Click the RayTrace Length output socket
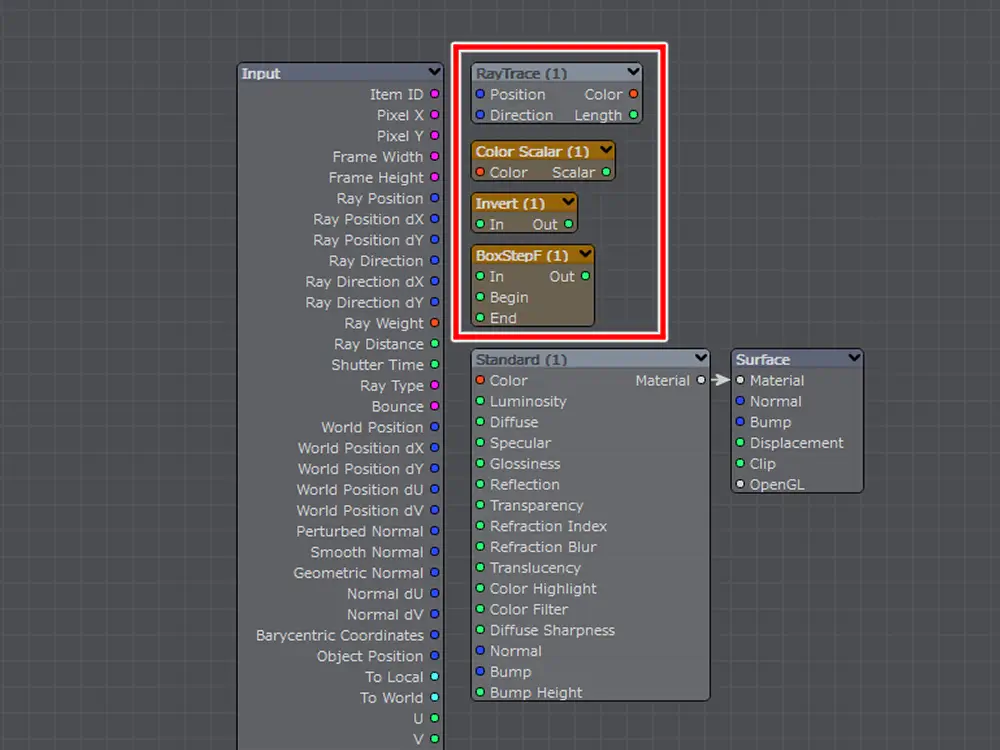Screen dimensions: 1000x750 click(x=633, y=115)
